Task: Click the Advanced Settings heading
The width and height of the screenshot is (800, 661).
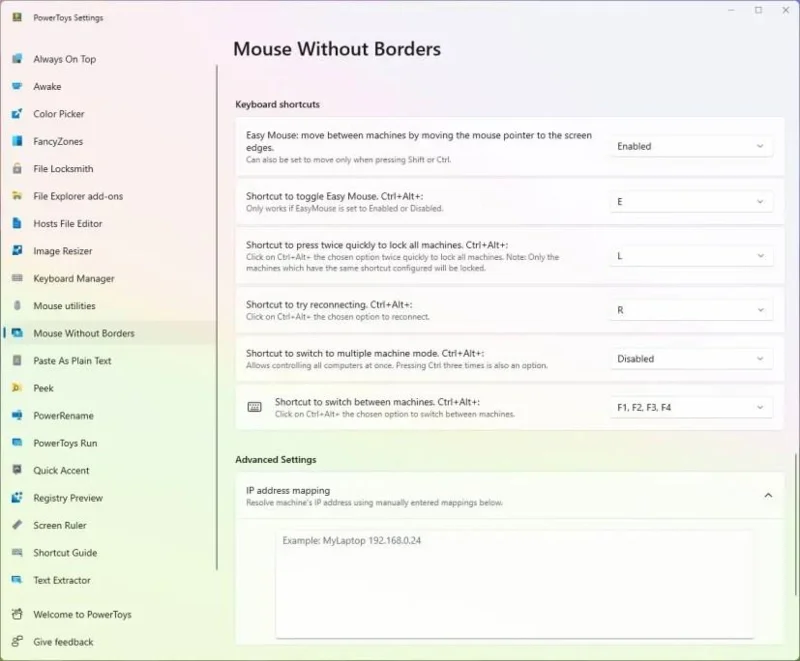Action: click(x=276, y=460)
